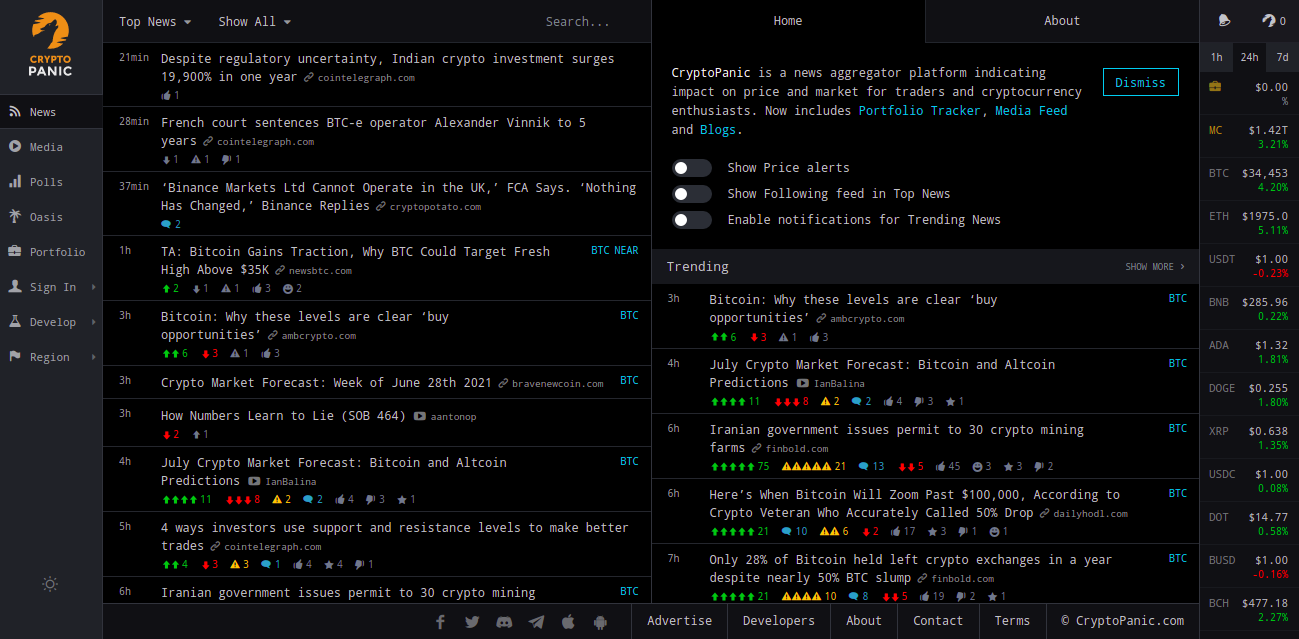Open the BTC $34,453 price row
Screen dimensions: 1299x639
click(x=1249, y=180)
